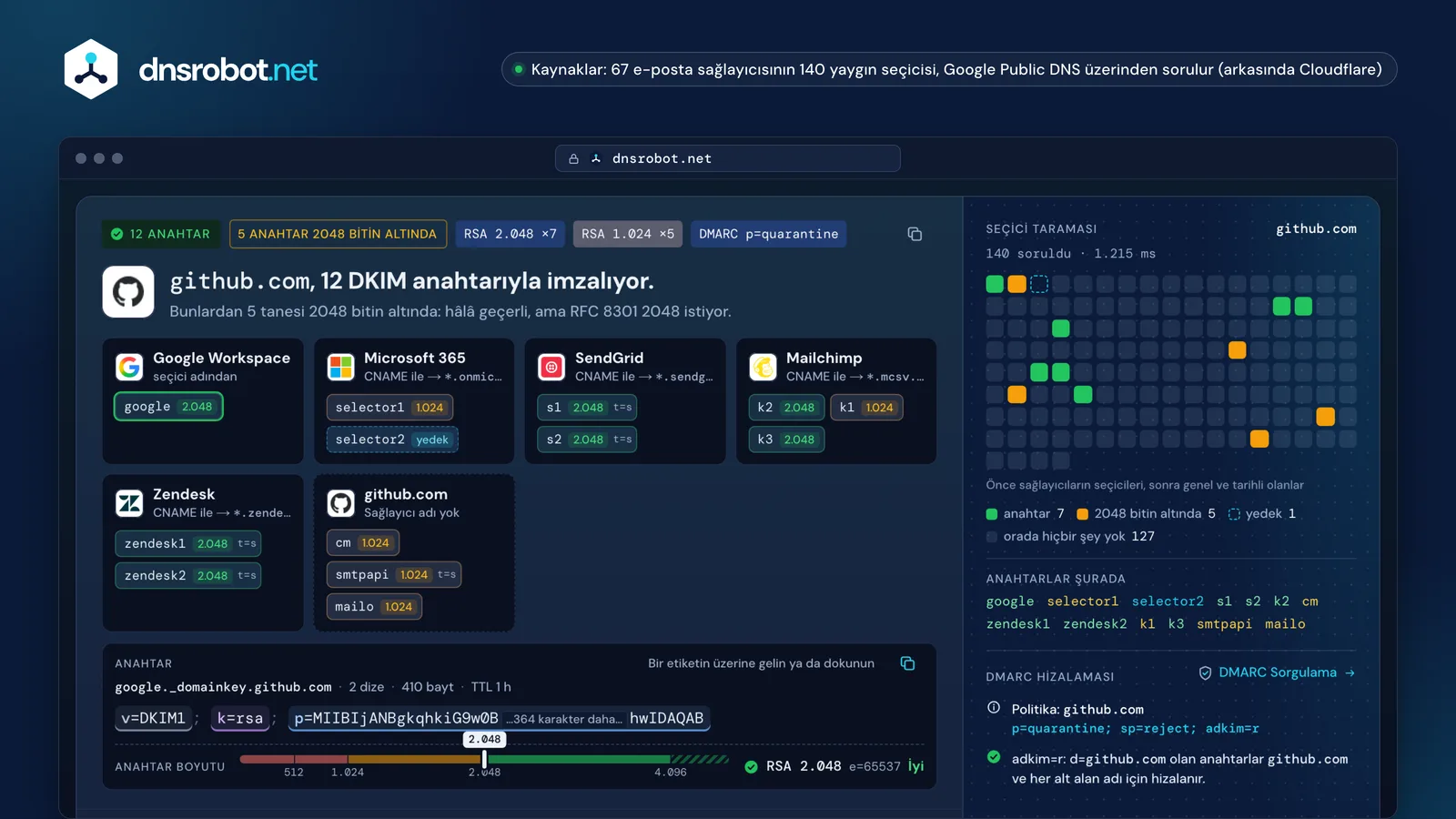The height and width of the screenshot is (819, 1456).
Task: Click the github.com card's GitHub icon
Action: pos(340,503)
